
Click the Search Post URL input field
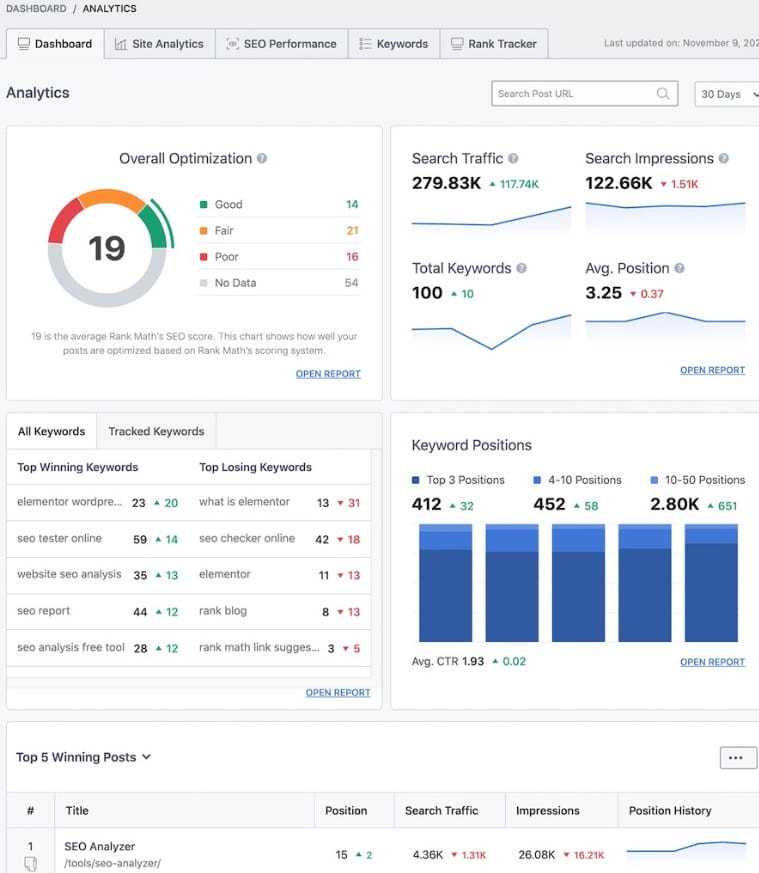coord(574,94)
